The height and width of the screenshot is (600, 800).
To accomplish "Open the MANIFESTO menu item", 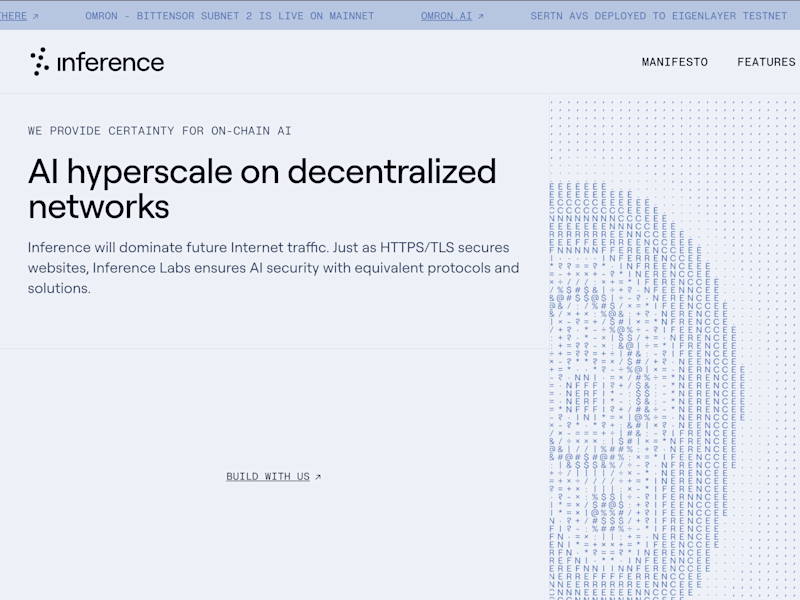I will point(674,62).
